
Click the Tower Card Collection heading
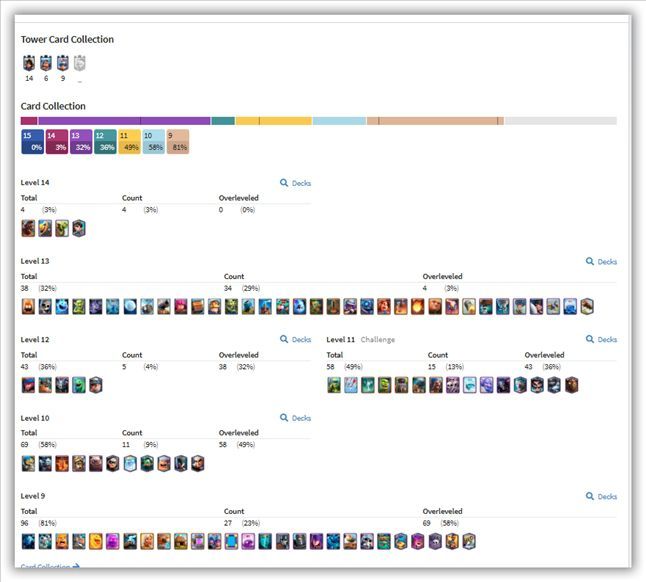pos(67,40)
